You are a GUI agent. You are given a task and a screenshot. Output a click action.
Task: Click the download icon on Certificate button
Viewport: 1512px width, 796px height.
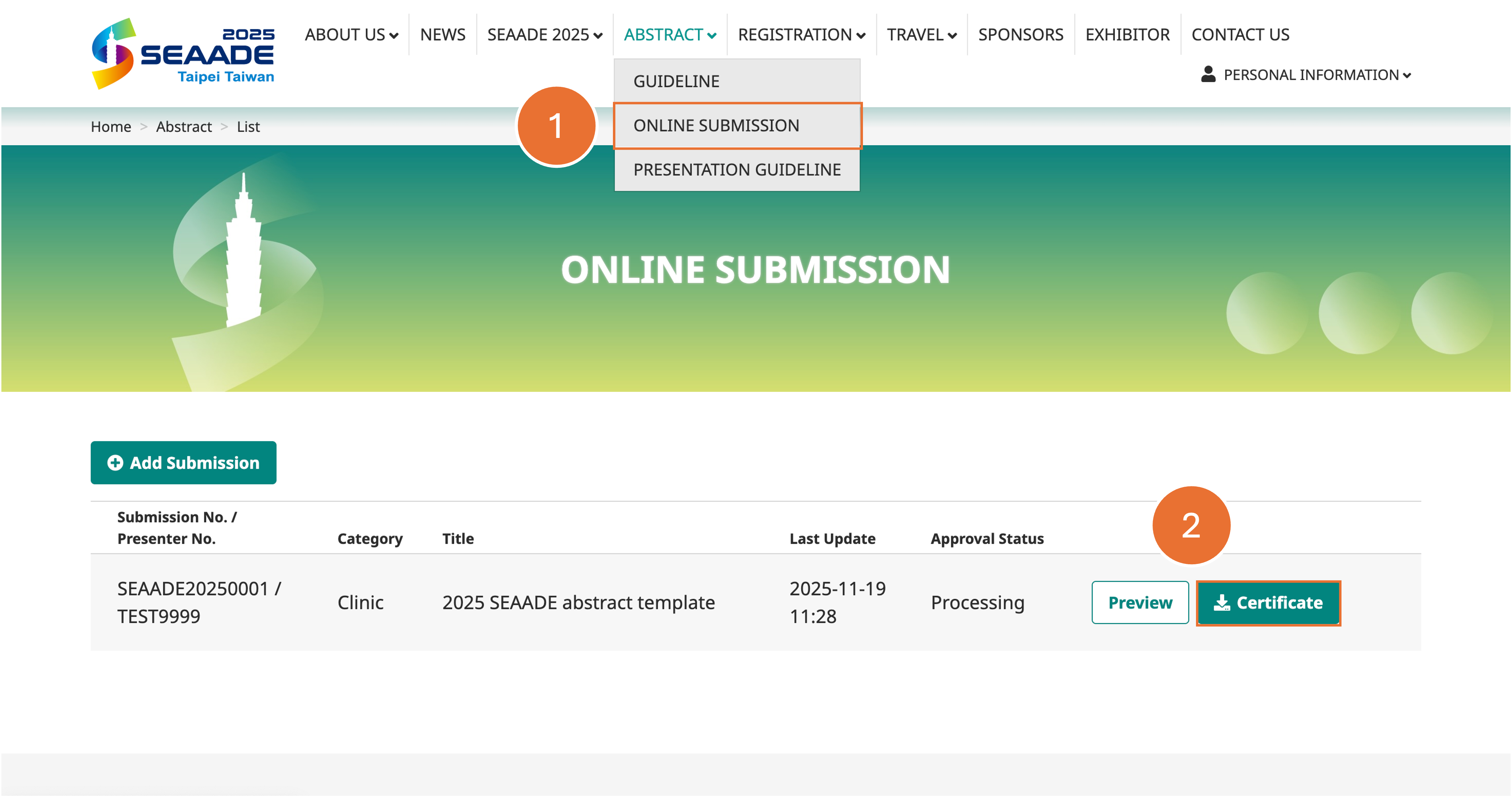tap(1221, 603)
